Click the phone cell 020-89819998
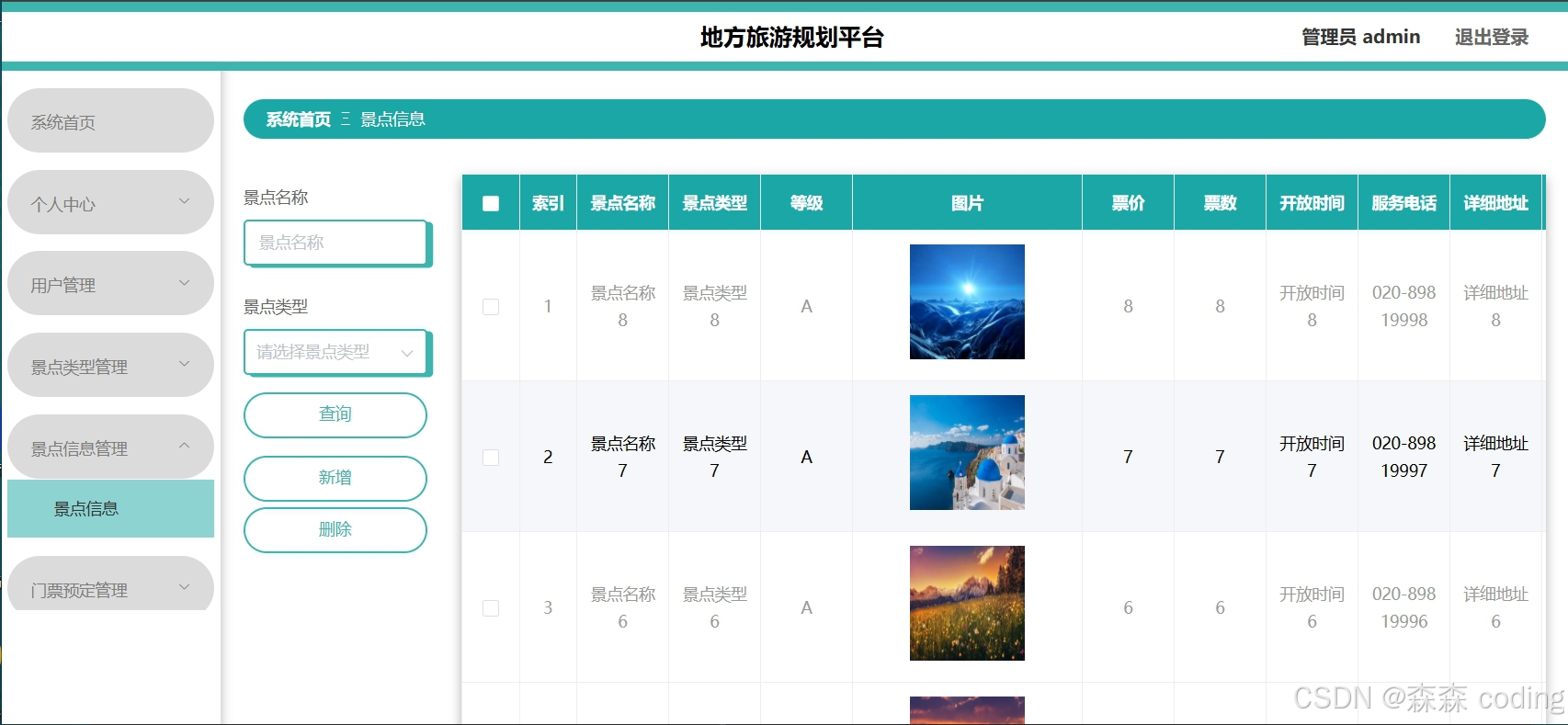 (1403, 306)
